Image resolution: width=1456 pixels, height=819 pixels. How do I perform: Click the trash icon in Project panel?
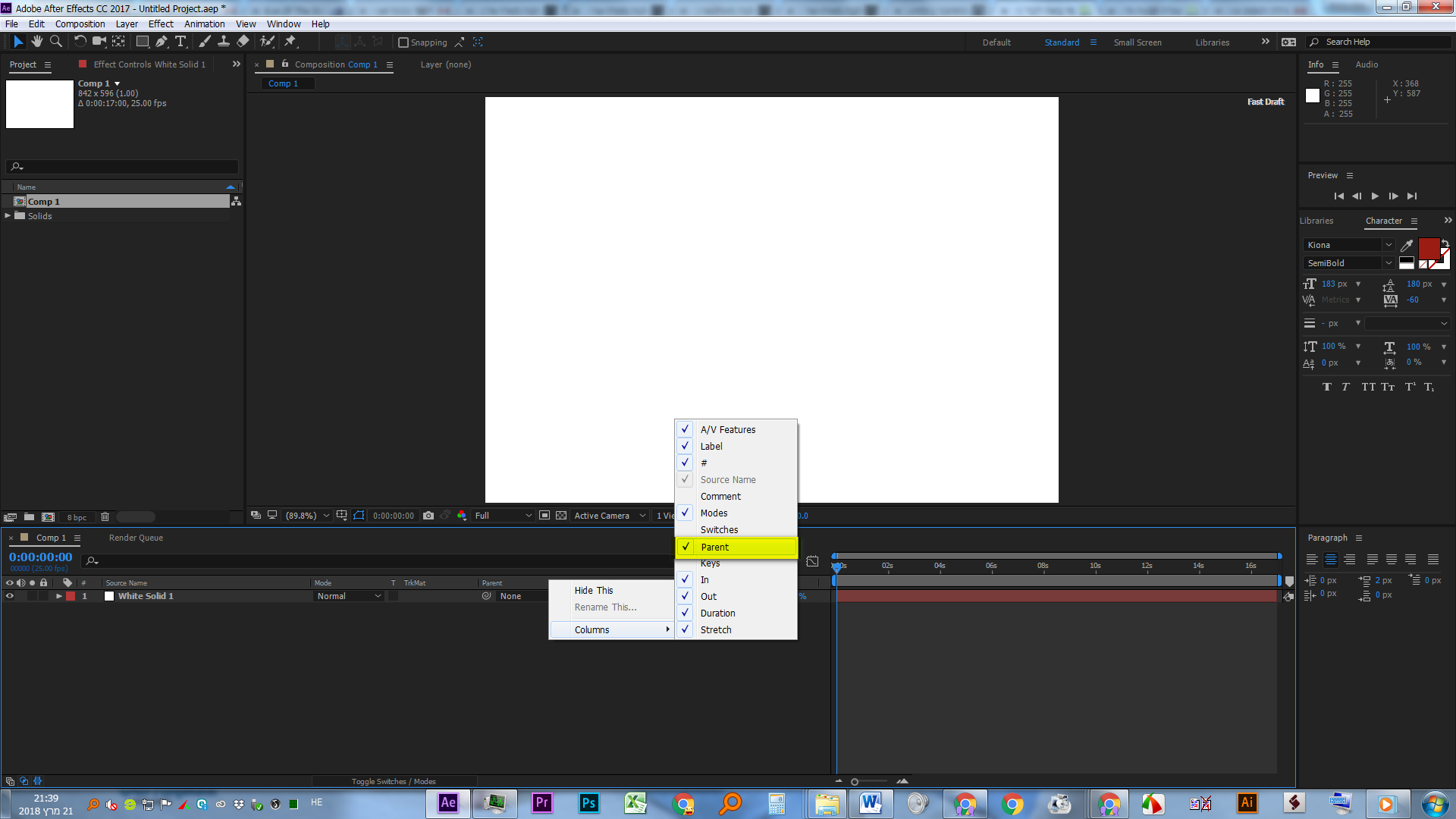click(105, 517)
